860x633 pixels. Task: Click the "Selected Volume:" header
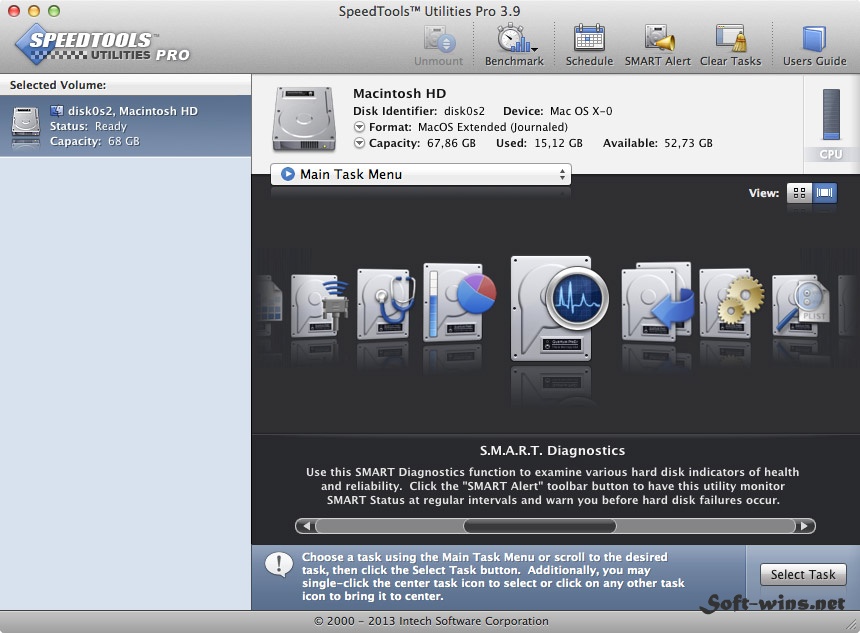(x=58, y=85)
